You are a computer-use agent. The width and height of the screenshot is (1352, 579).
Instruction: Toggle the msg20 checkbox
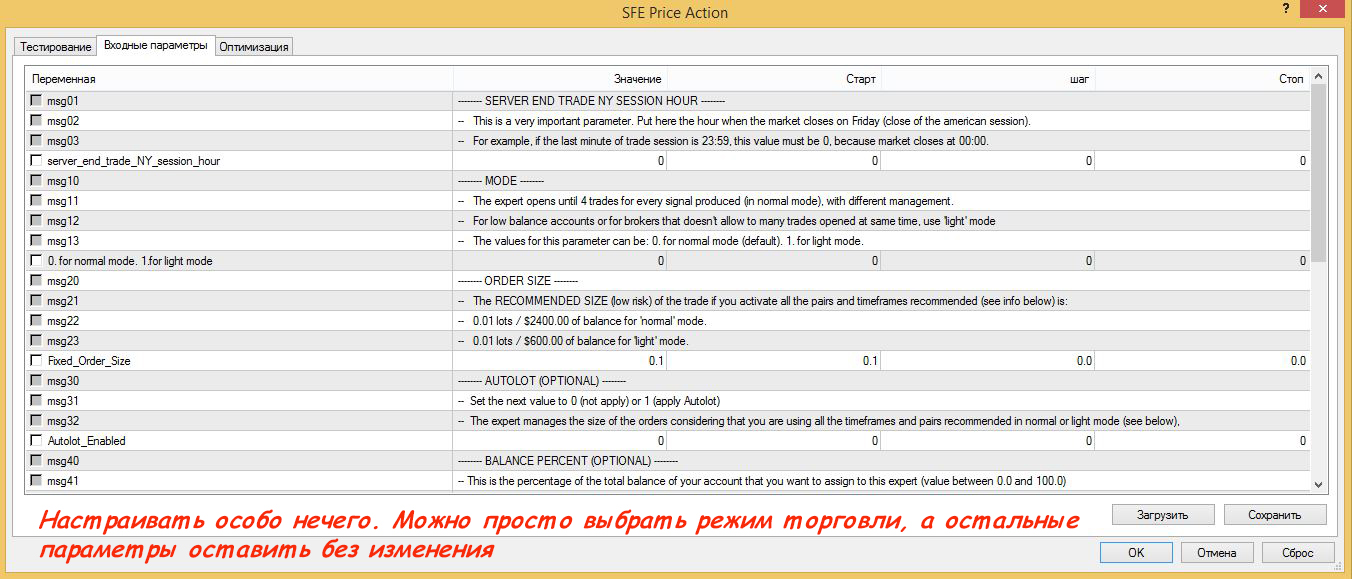(x=37, y=281)
